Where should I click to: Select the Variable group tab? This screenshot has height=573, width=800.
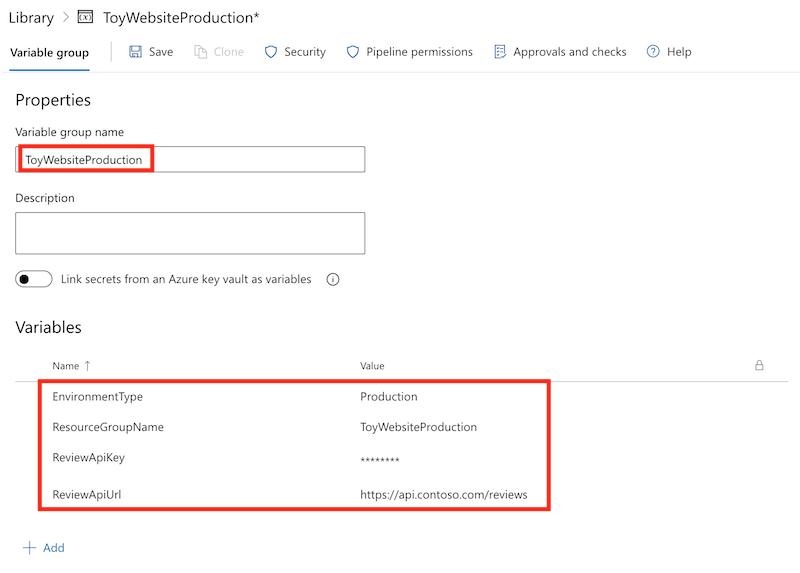tap(49, 53)
